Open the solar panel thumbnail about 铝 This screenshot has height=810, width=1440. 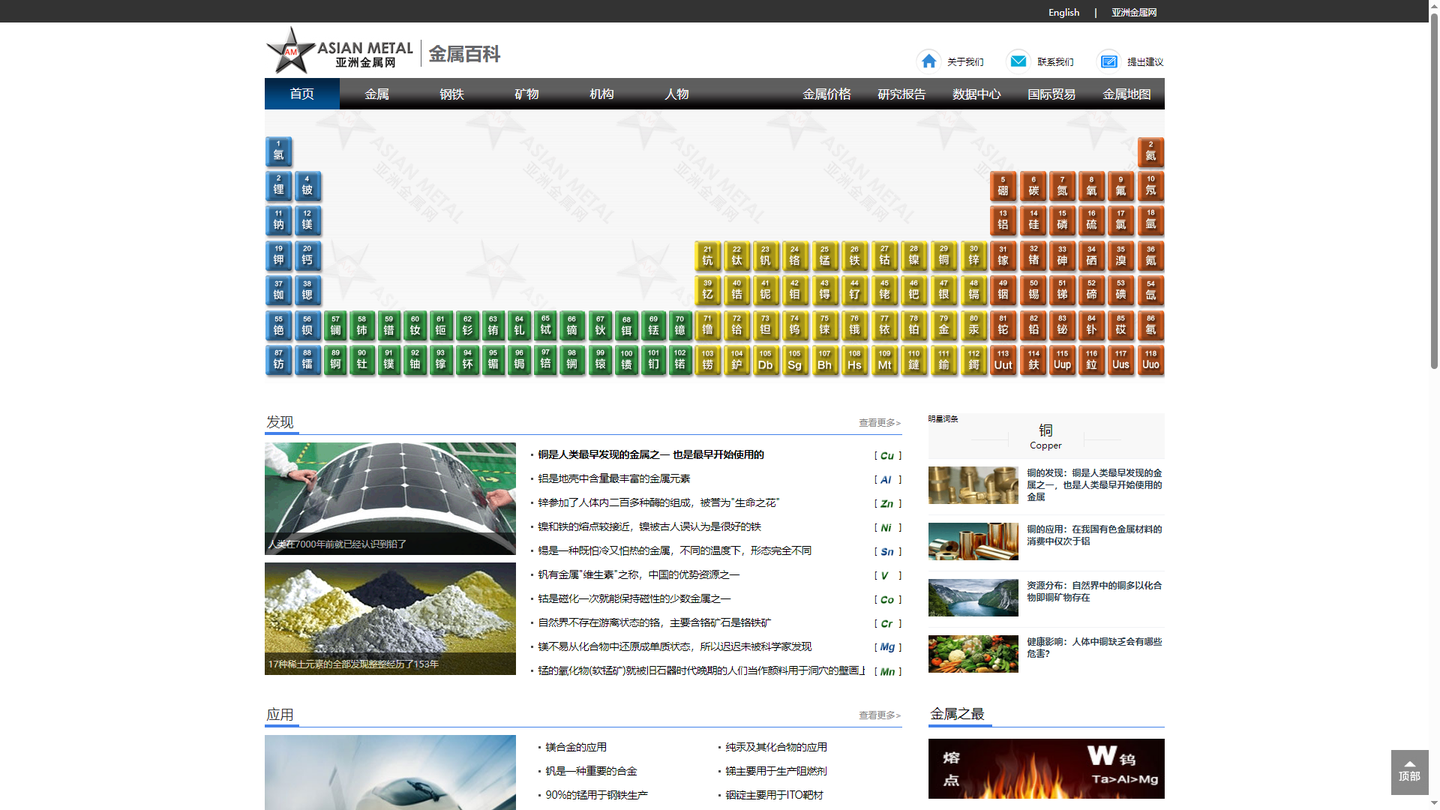pos(390,499)
